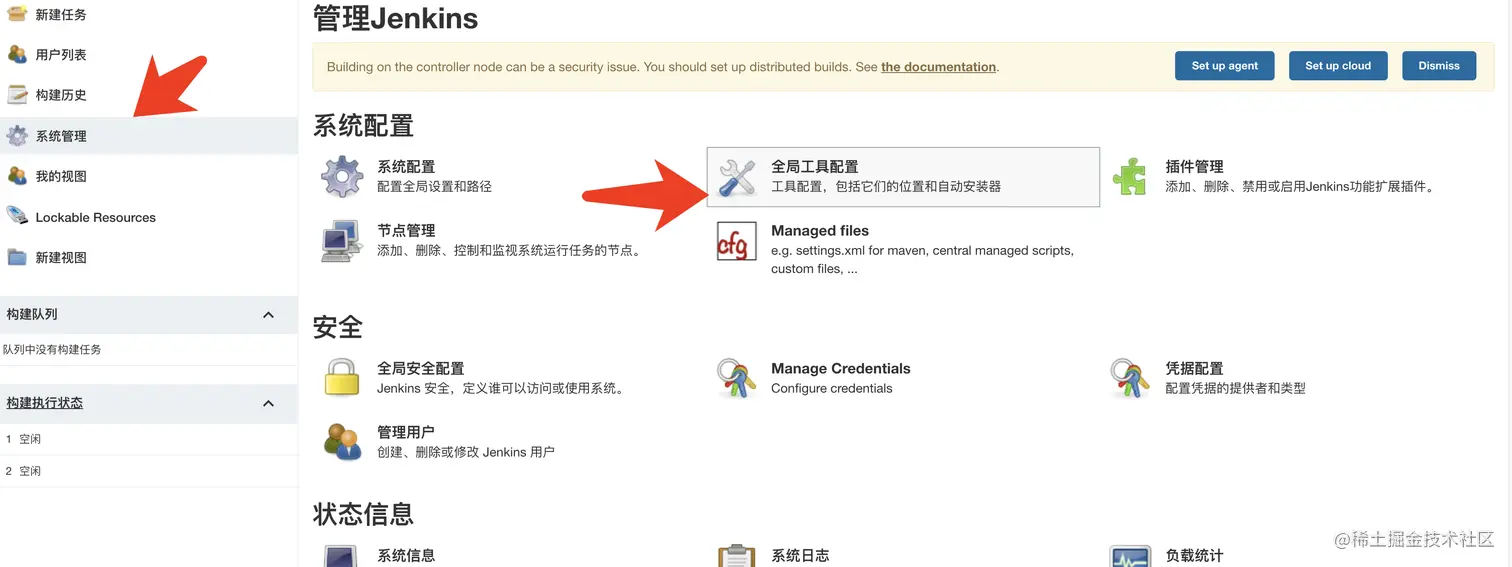Viewport: 1512px width, 567px height.
Task: Click the 新建视图 folder icon
Action: [x=17, y=257]
